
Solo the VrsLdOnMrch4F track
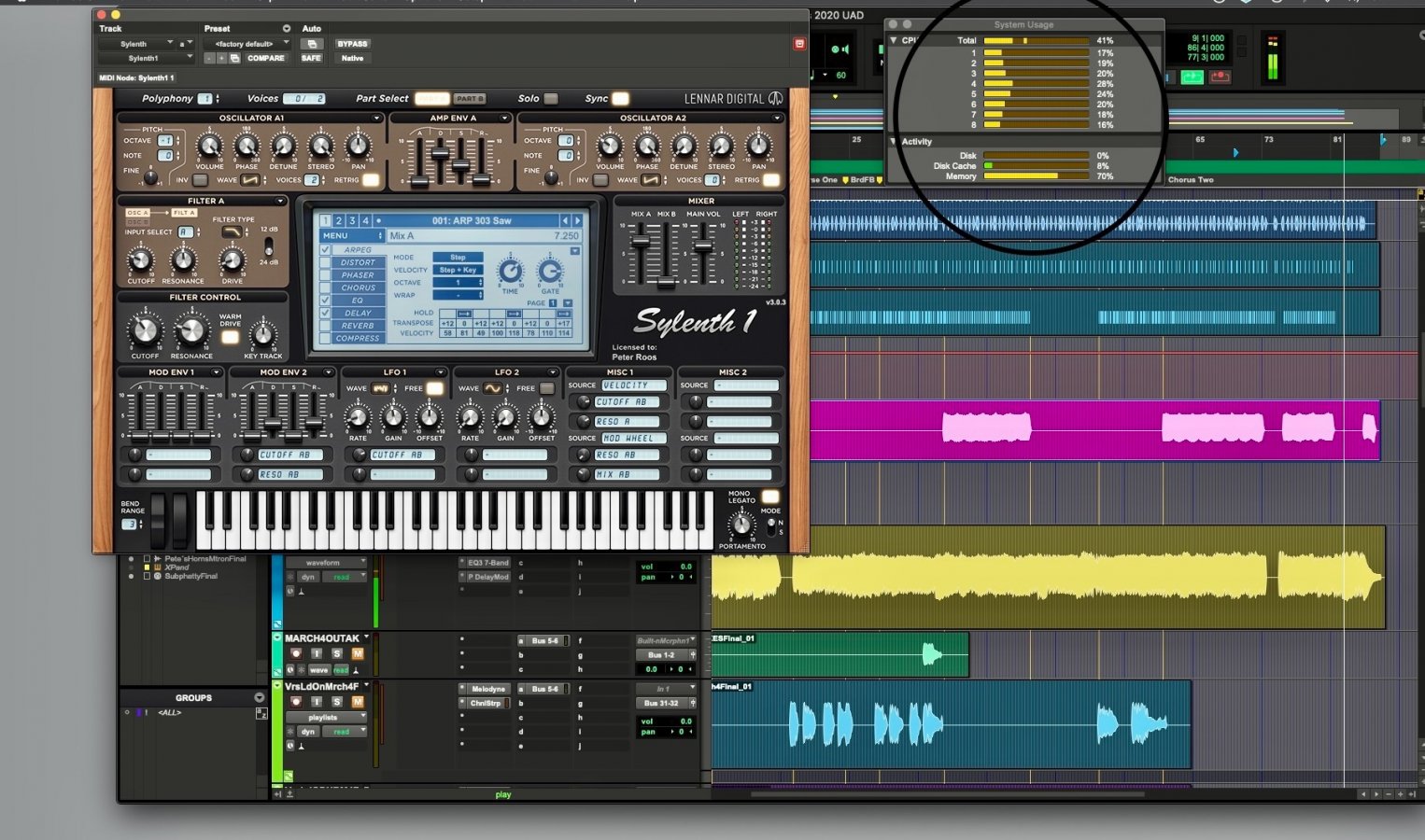click(x=337, y=702)
